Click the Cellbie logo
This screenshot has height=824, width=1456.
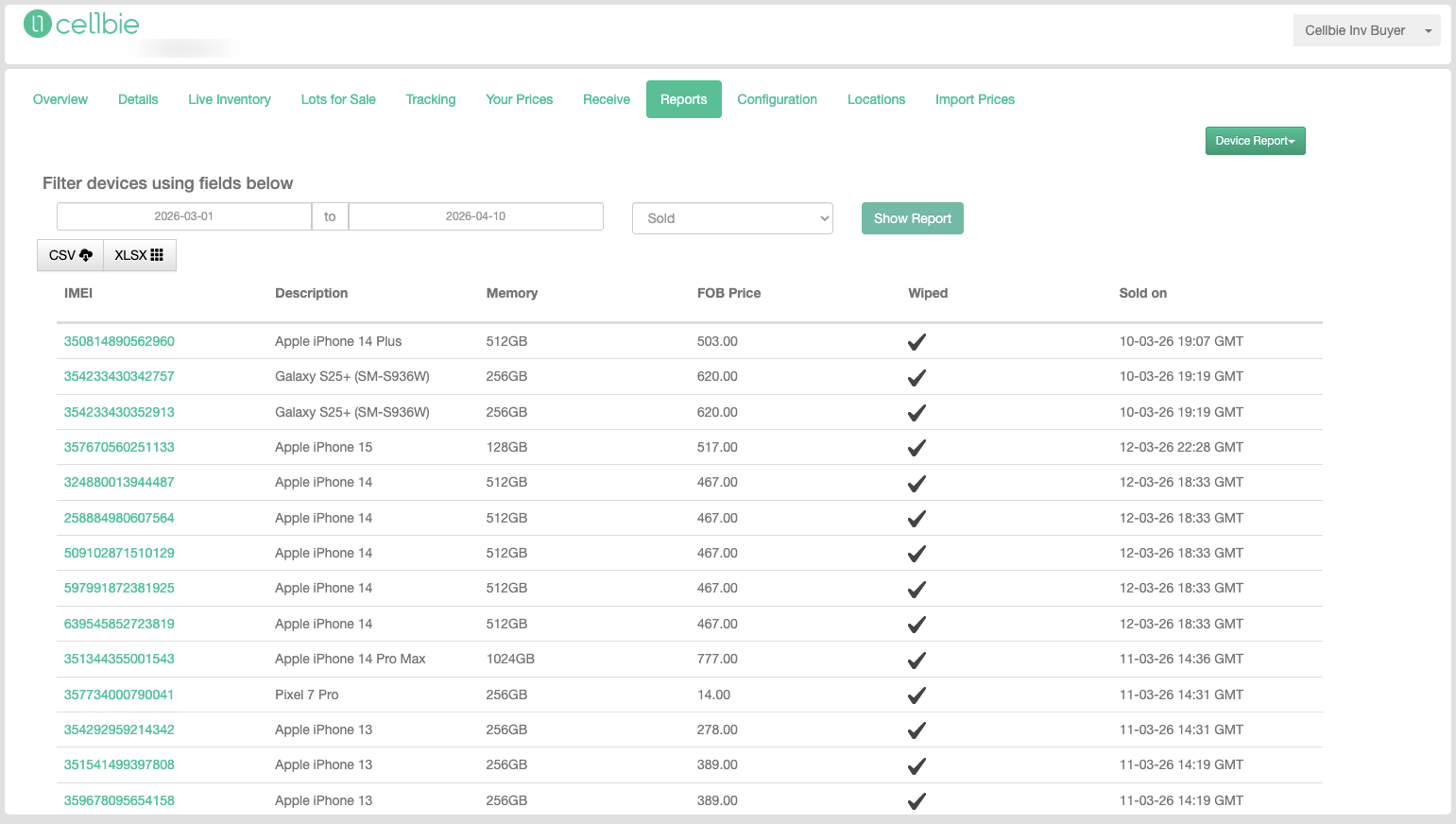[81, 24]
